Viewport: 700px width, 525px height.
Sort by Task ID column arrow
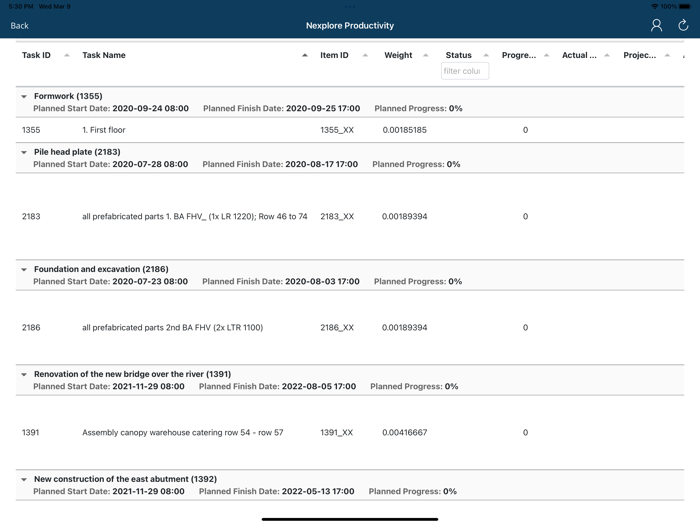click(x=67, y=55)
